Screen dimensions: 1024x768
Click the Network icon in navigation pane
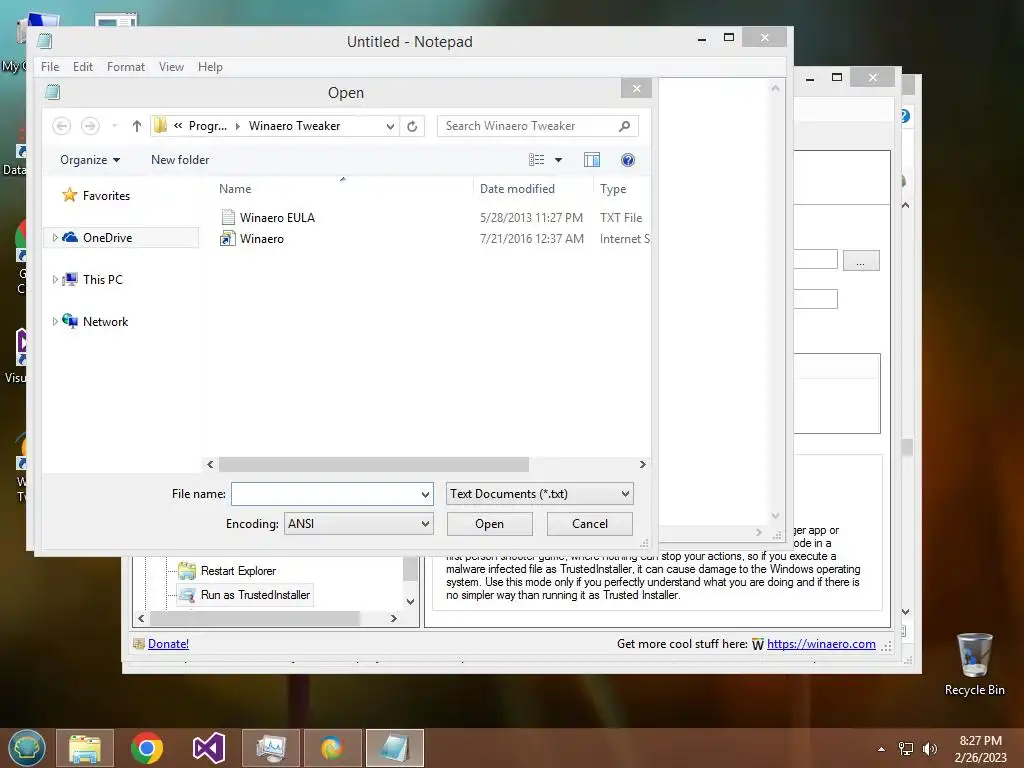point(70,321)
